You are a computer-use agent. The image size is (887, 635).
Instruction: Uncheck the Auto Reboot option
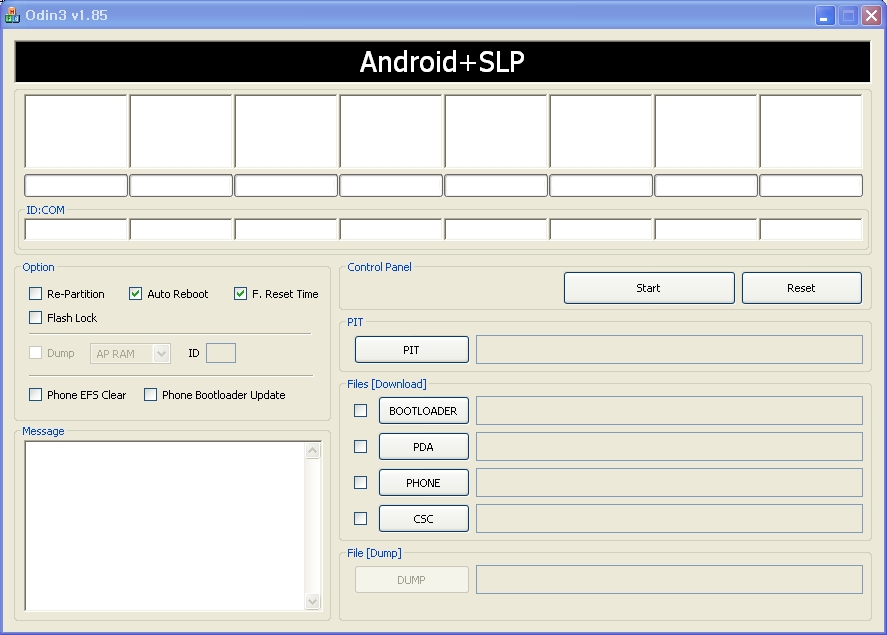click(136, 294)
